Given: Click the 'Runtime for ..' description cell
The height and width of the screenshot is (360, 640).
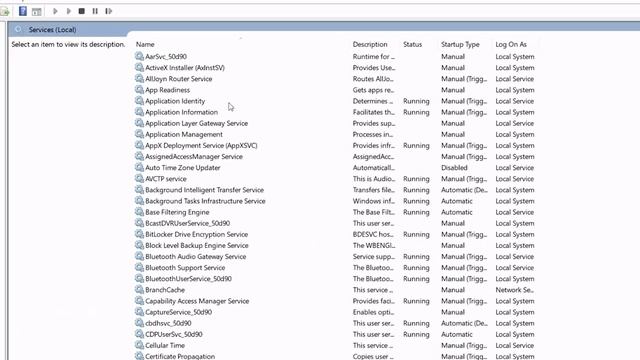Looking at the screenshot, I should click(373, 56).
